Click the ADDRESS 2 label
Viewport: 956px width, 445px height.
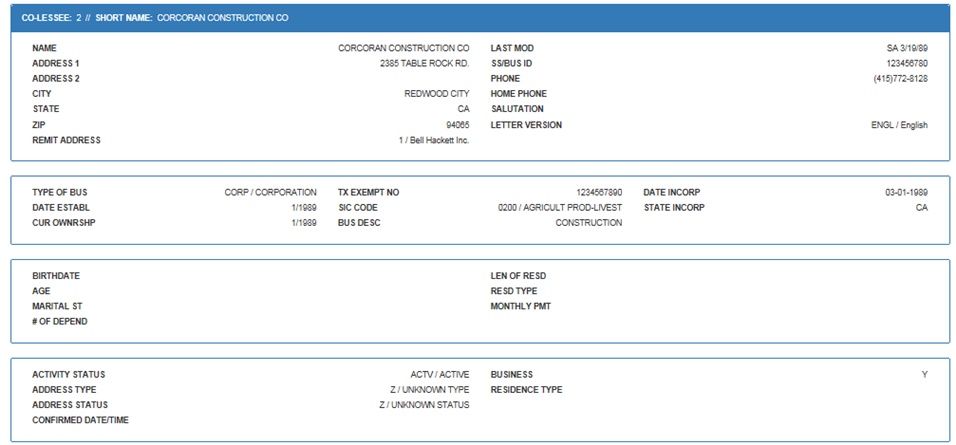point(56,79)
